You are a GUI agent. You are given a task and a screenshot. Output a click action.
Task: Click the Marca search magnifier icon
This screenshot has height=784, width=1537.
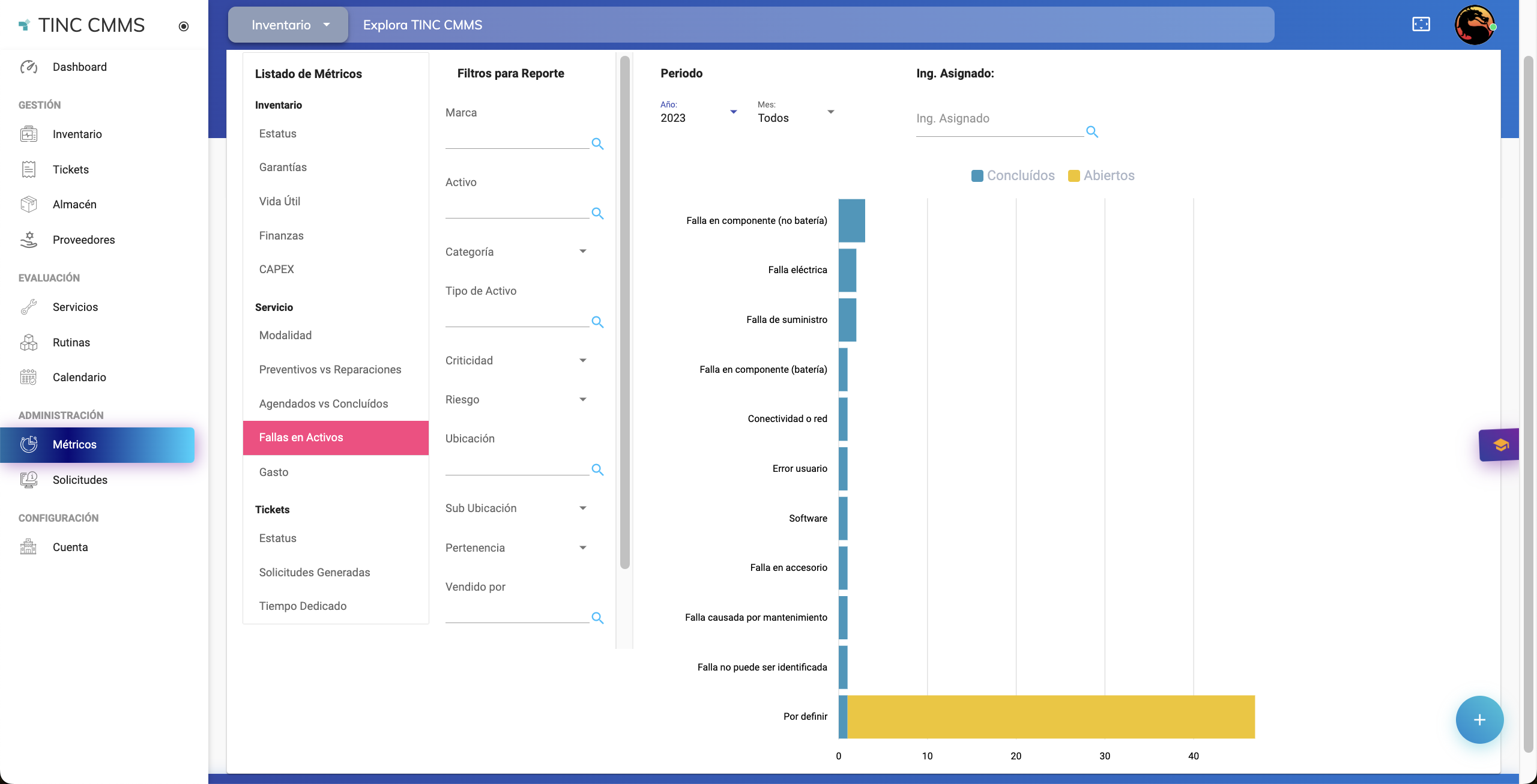597,143
